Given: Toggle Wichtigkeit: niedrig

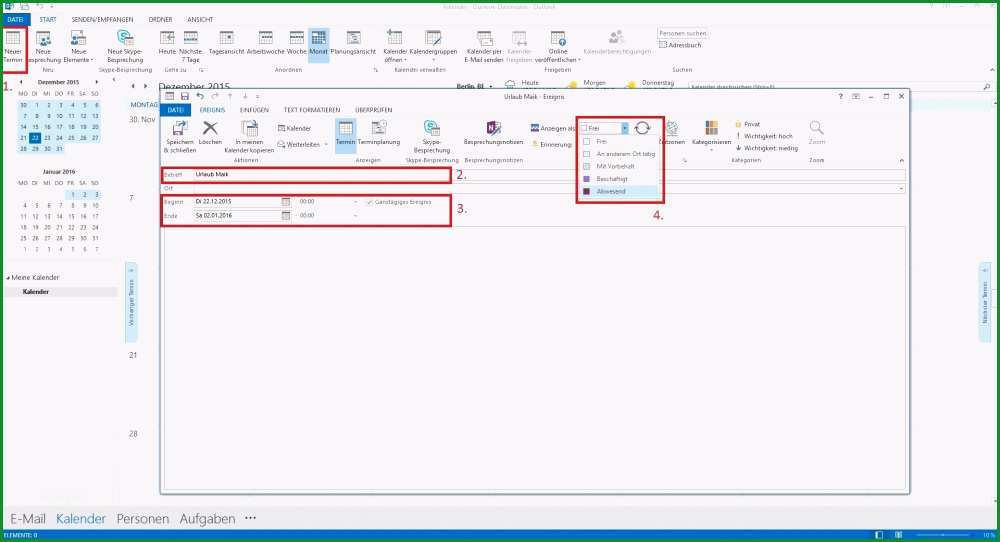Looking at the screenshot, I should (x=767, y=148).
